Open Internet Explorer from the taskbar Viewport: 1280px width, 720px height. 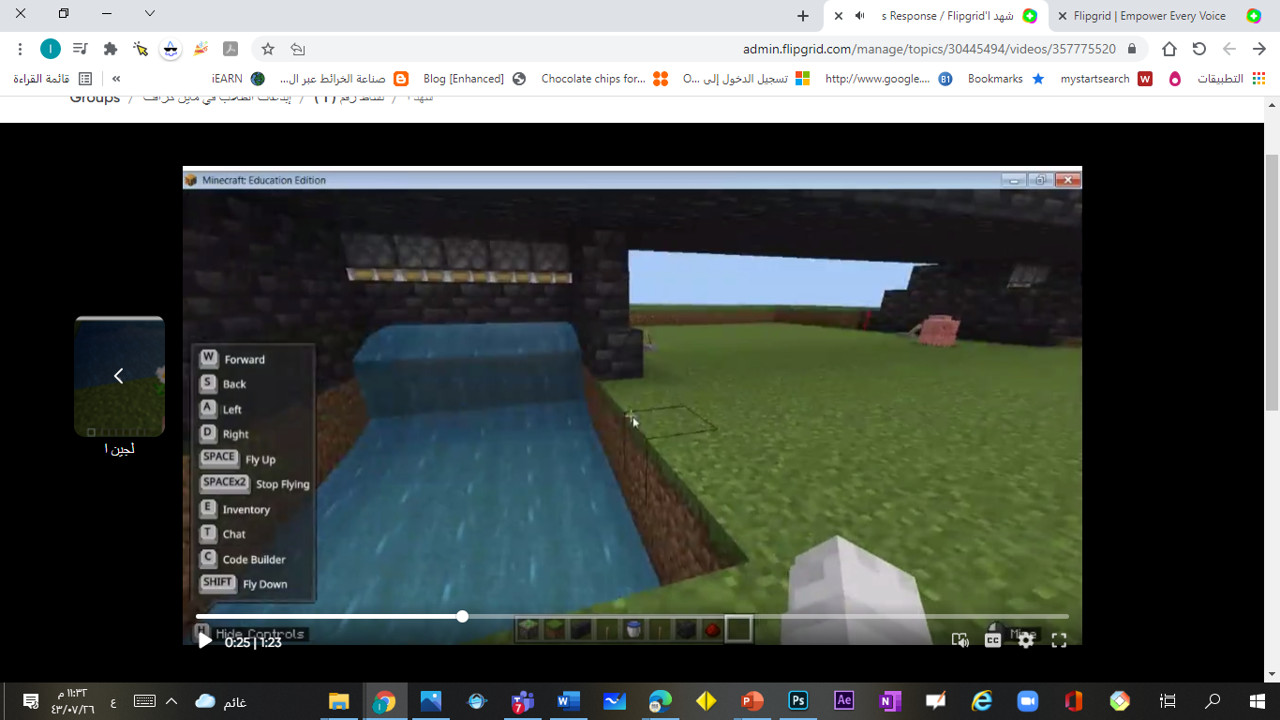point(982,701)
